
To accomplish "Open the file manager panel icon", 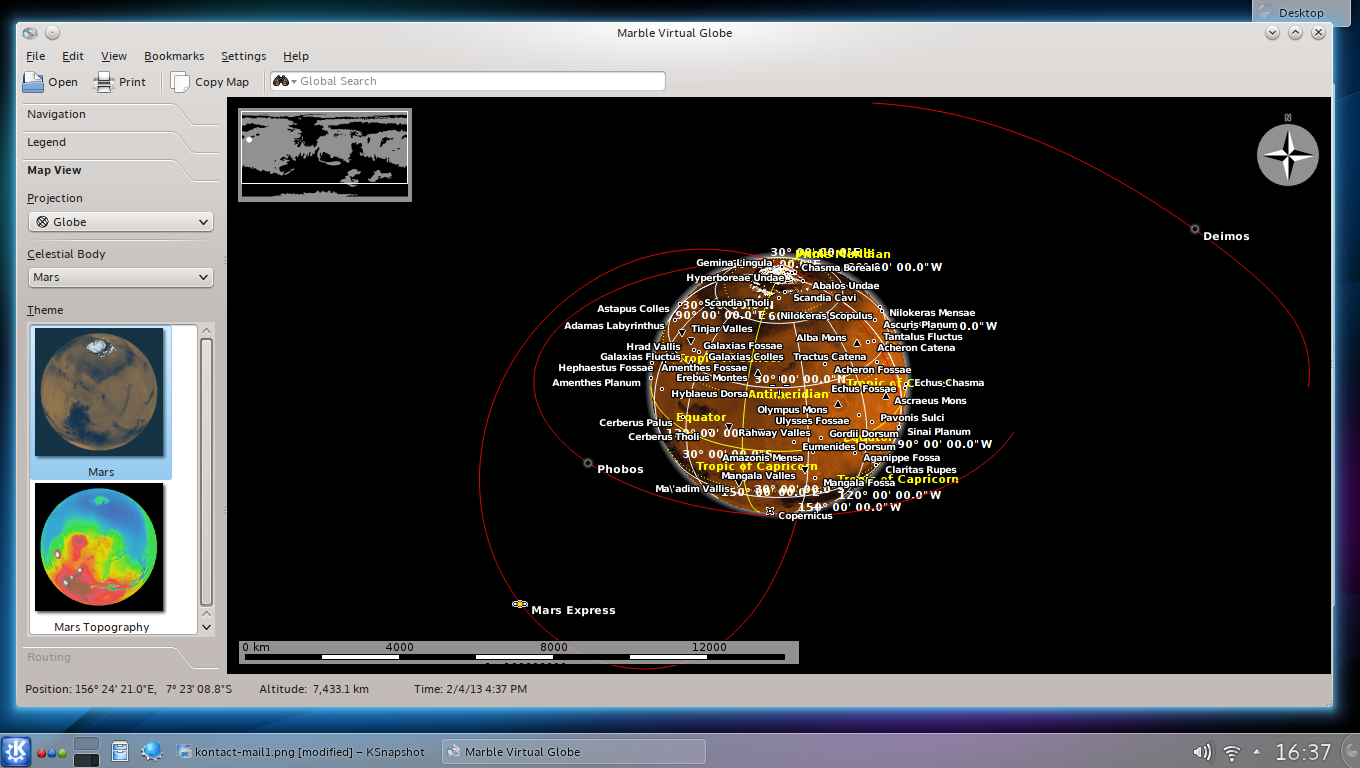I will (x=120, y=752).
